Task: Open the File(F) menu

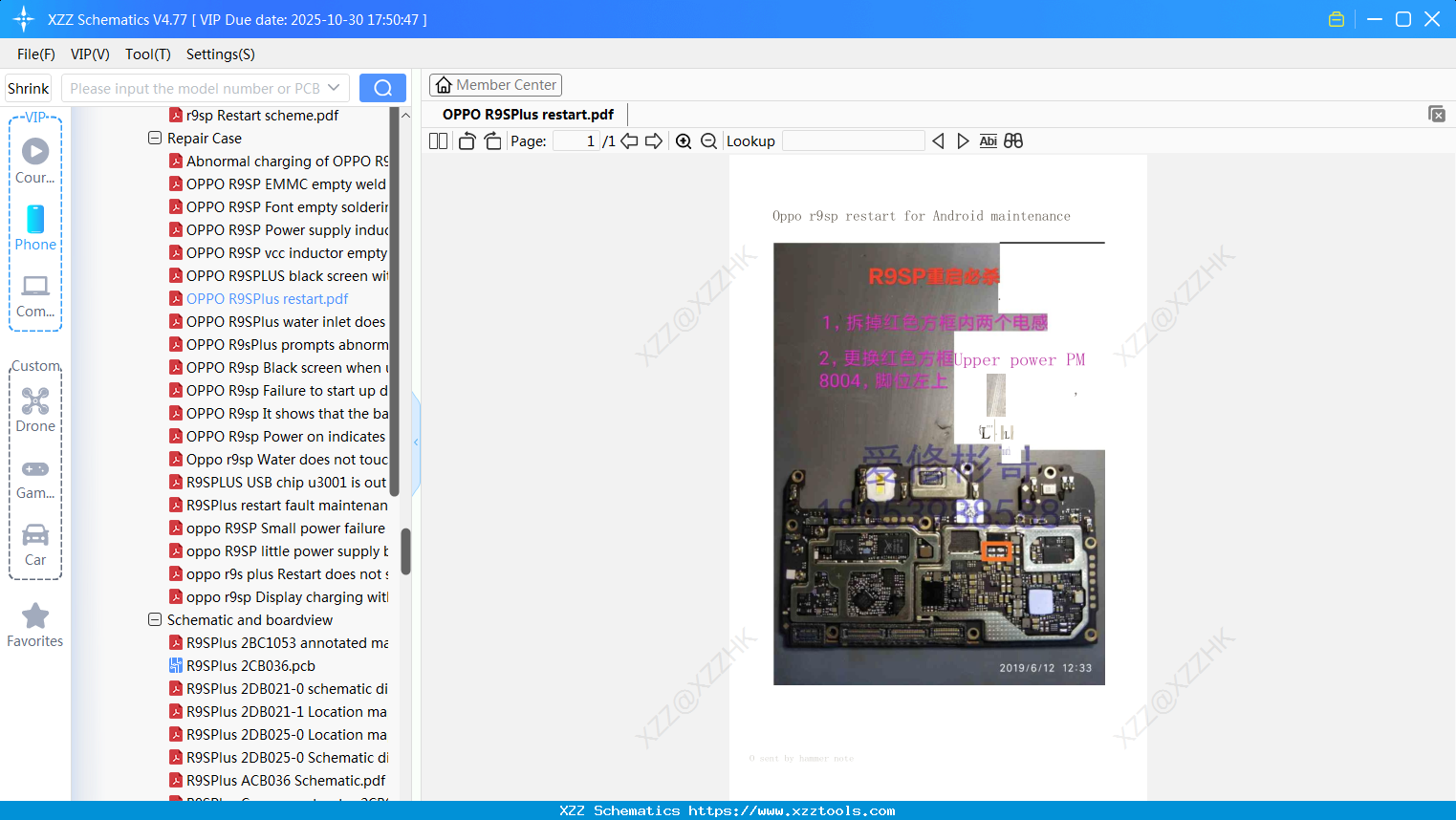Action: [36, 54]
